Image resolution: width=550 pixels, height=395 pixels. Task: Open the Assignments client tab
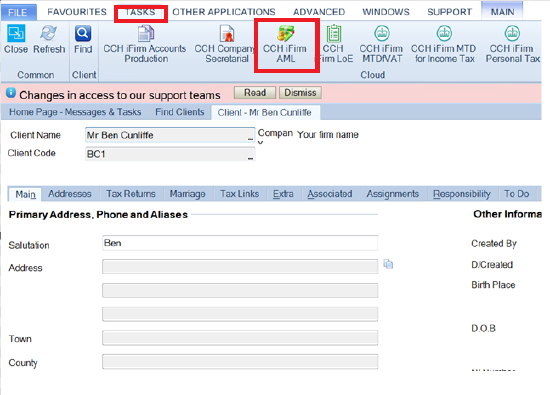[x=393, y=194]
